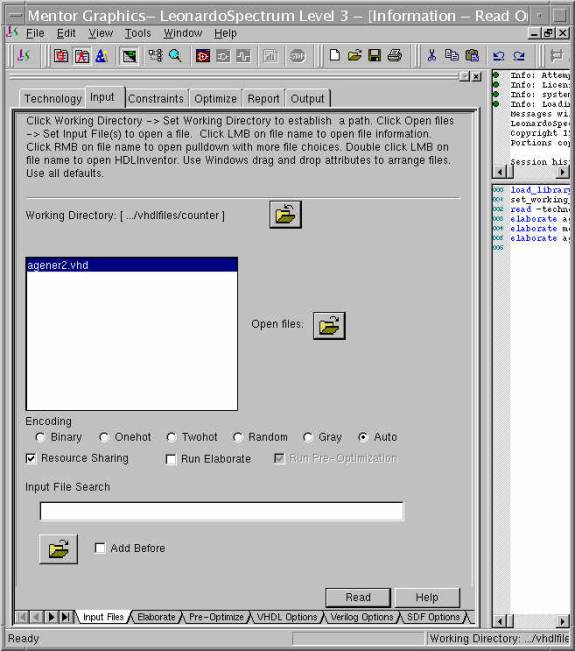Uncheck the Resource Sharing checkbox
Screen dimensions: 575x651
pos(31,458)
